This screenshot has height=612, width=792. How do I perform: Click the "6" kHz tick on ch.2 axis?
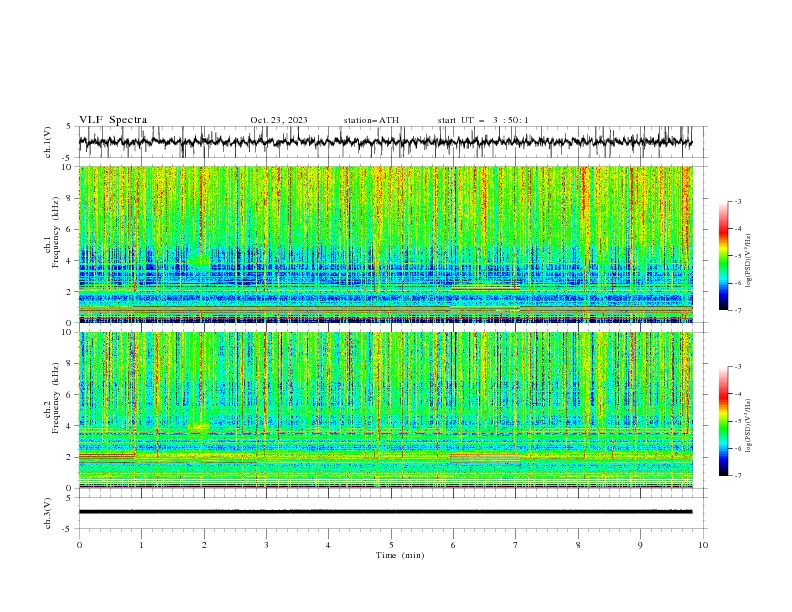click(70, 395)
